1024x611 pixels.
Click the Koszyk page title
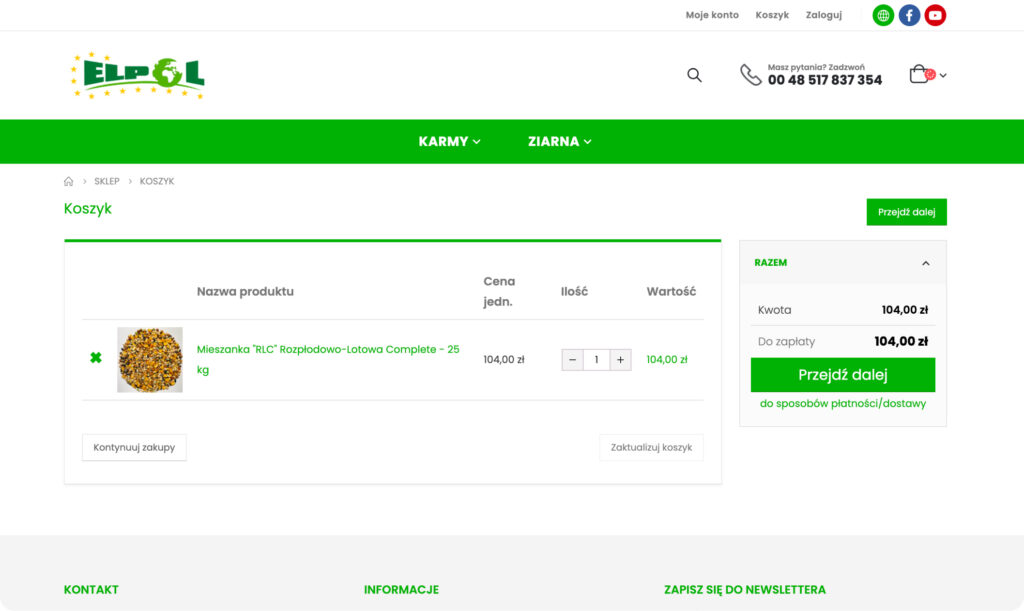[x=88, y=209]
